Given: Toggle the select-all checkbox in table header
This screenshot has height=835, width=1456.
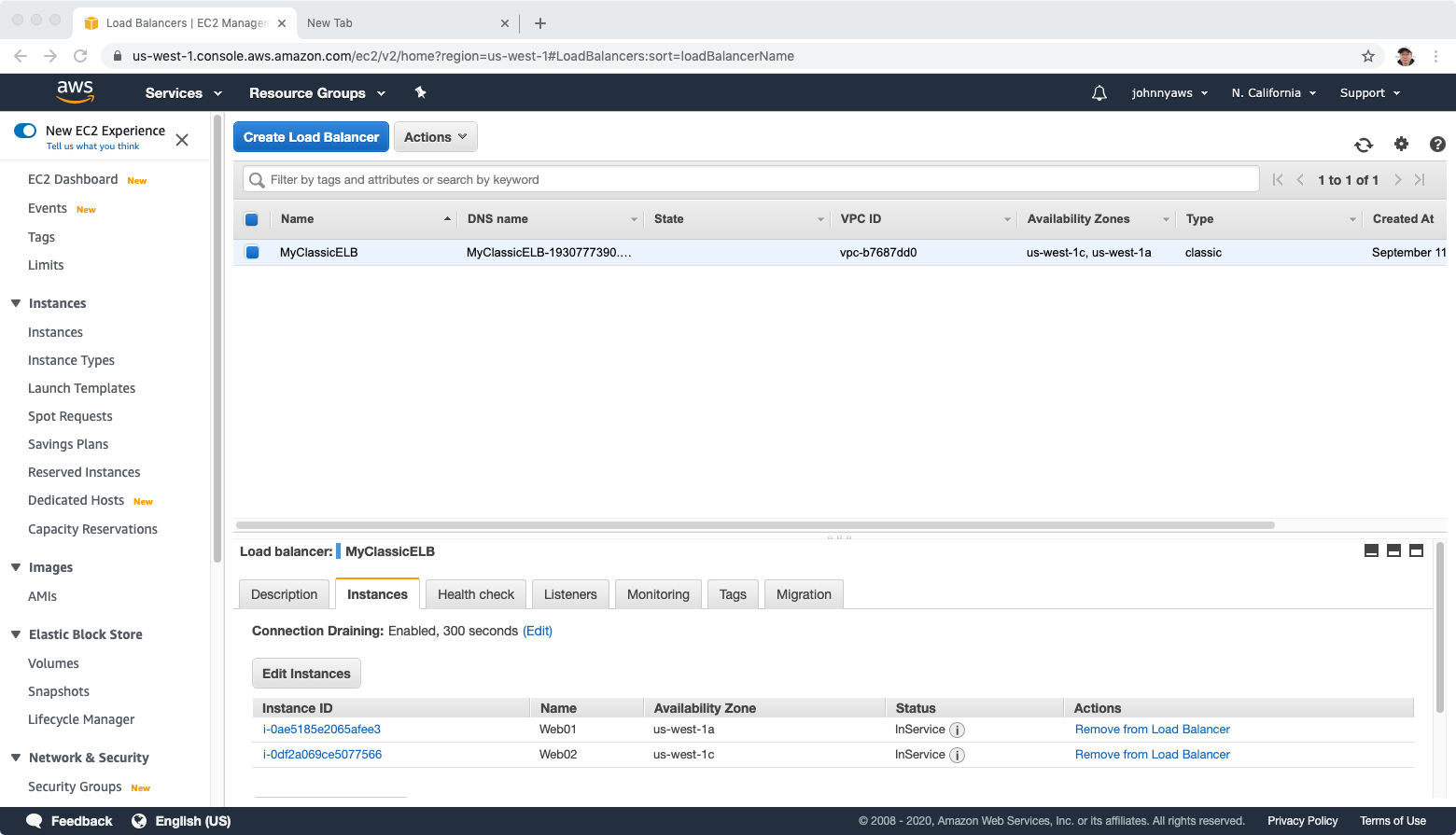Looking at the screenshot, I should click(x=251, y=219).
